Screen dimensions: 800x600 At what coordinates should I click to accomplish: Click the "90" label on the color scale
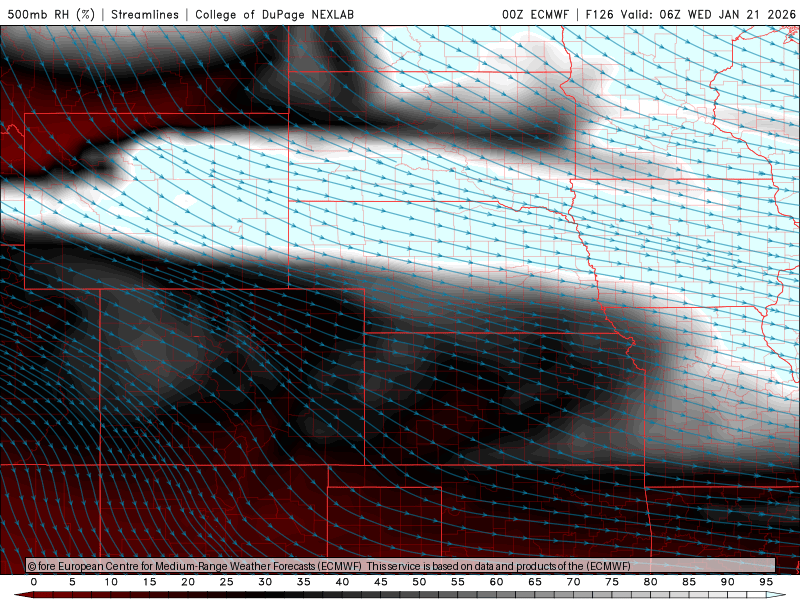point(728,582)
